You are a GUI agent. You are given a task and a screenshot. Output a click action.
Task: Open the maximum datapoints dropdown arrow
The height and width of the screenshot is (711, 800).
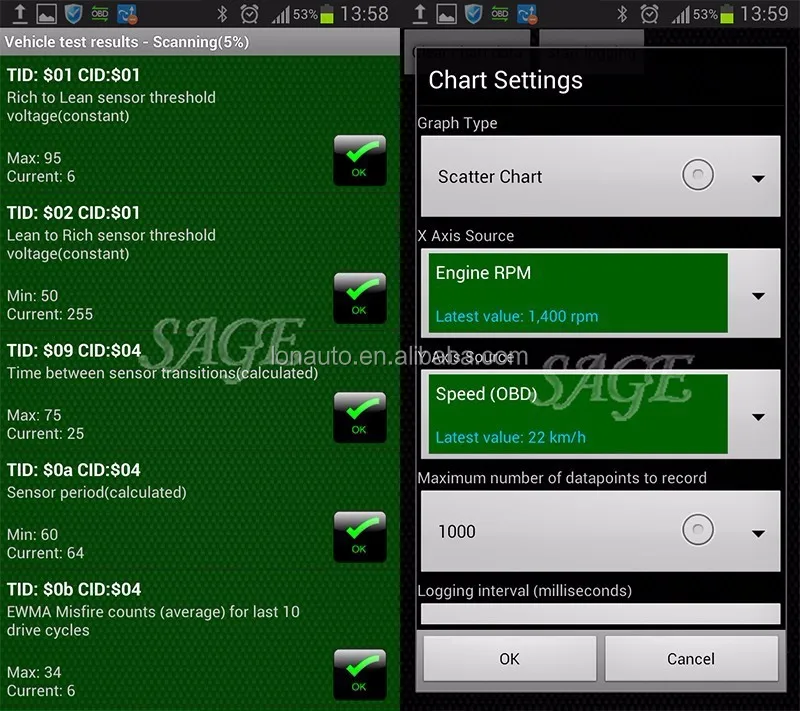pos(758,533)
